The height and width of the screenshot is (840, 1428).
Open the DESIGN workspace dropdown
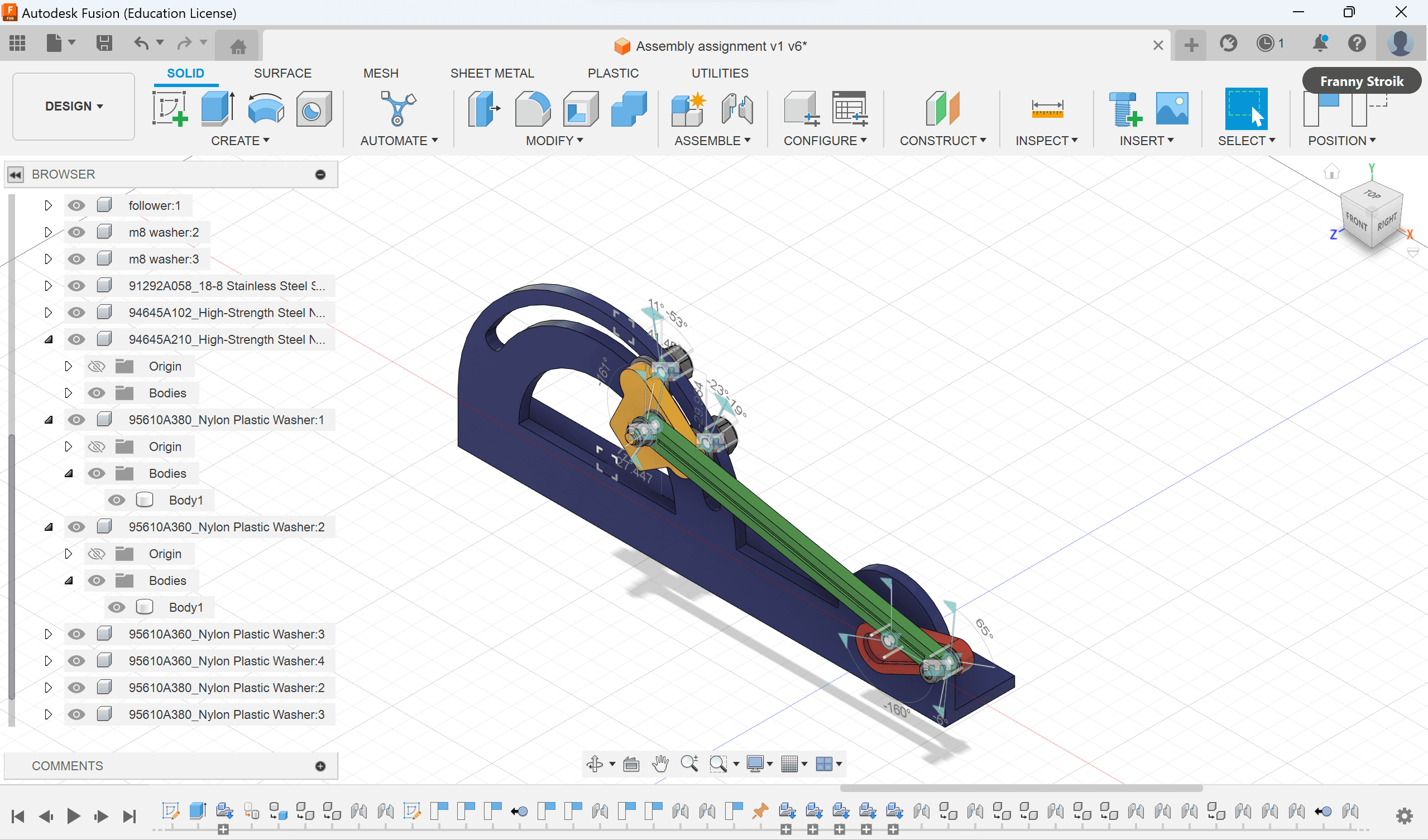coord(74,106)
